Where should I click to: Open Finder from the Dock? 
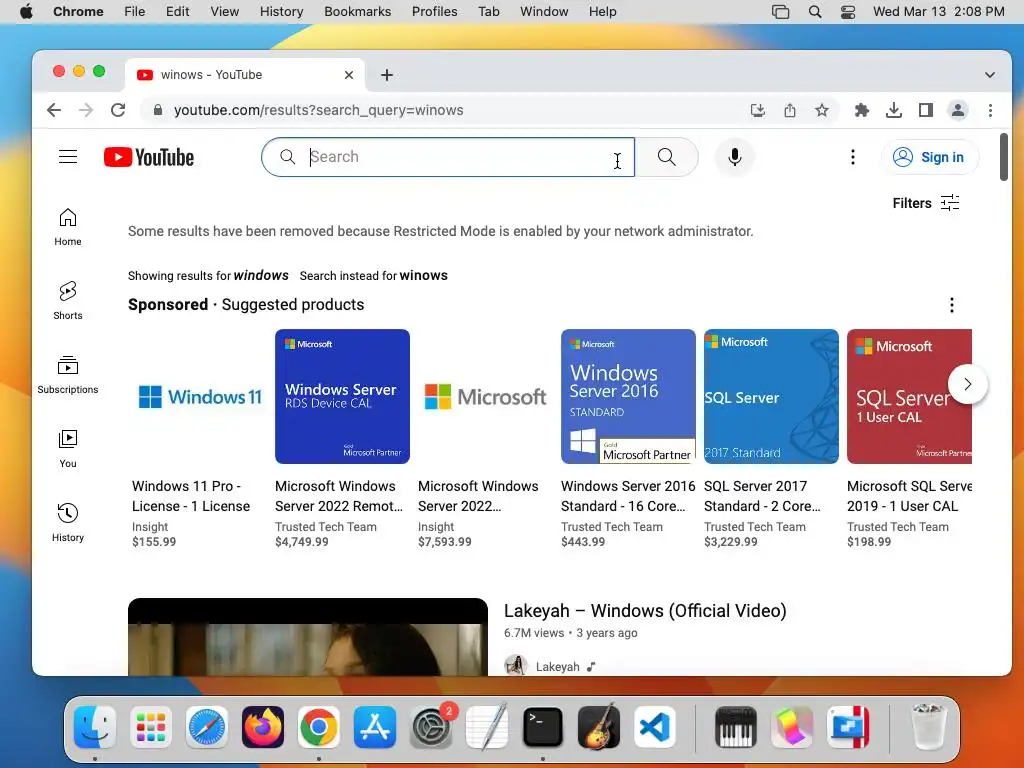[x=95, y=727]
